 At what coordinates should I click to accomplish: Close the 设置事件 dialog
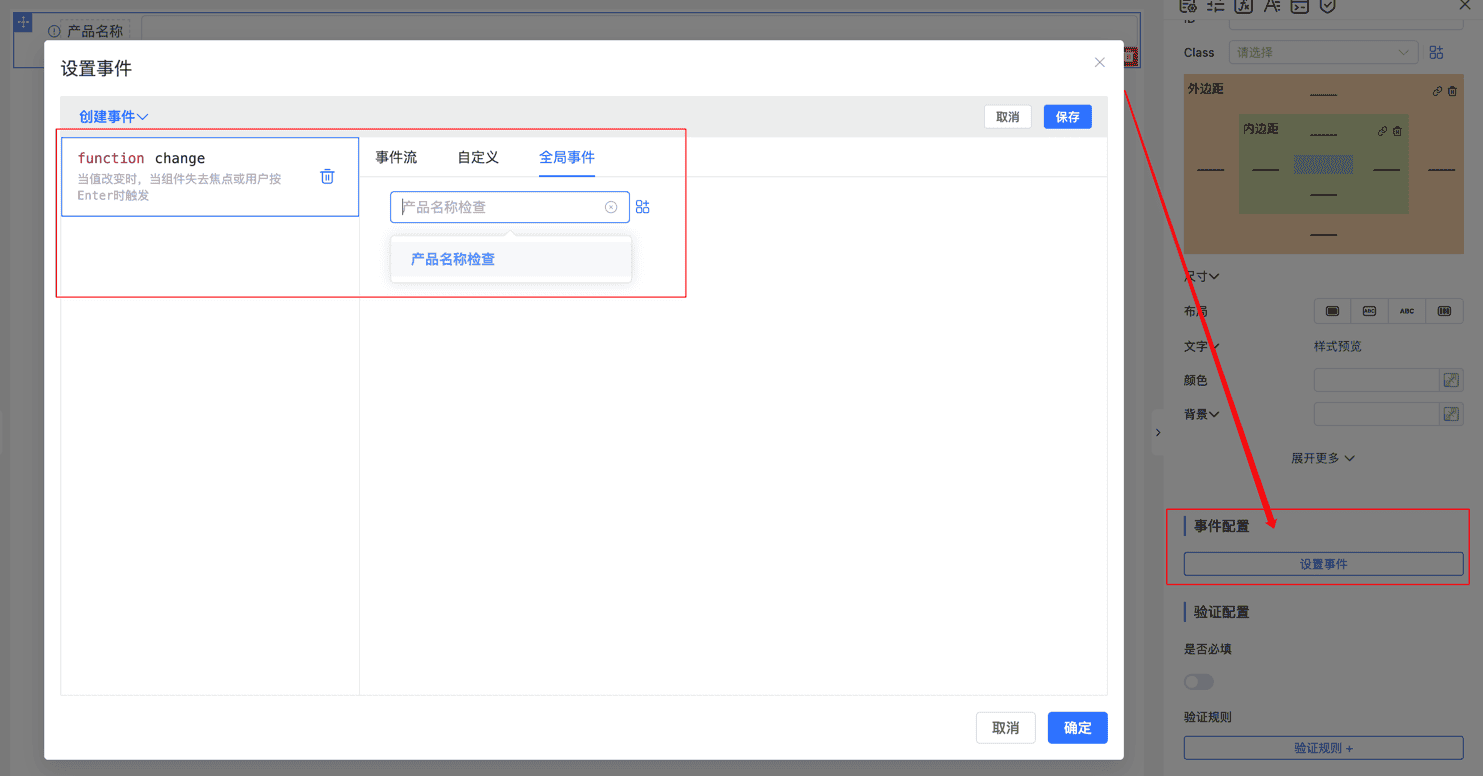click(x=1099, y=63)
